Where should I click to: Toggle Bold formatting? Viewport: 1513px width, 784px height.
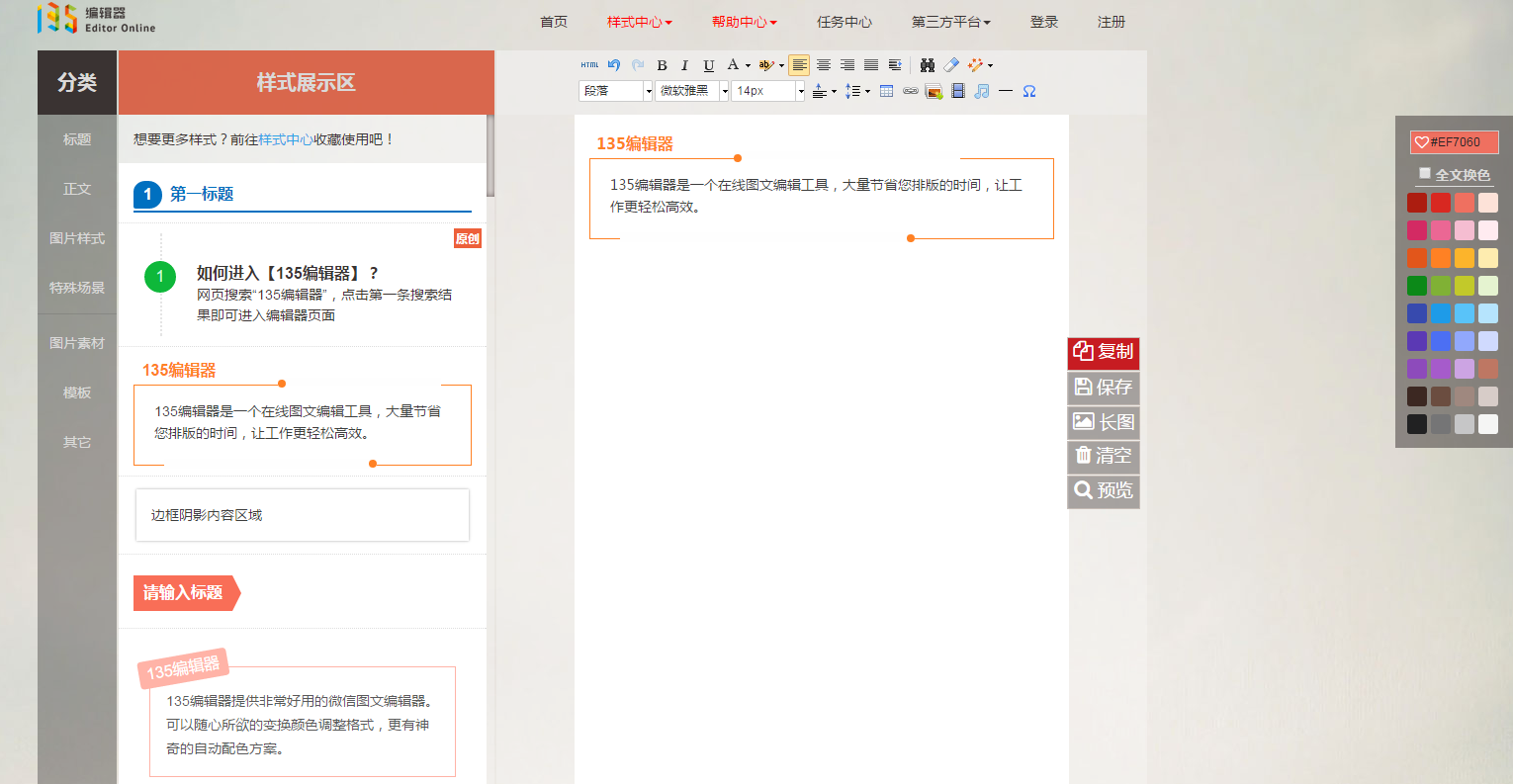[x=663, y=65]
